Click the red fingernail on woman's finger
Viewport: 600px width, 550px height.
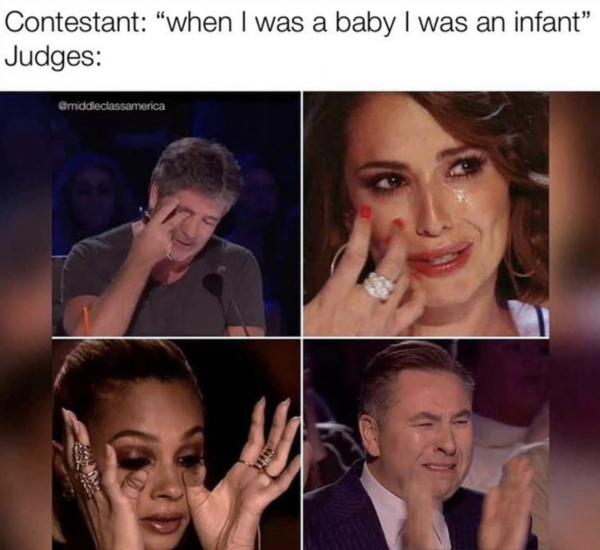(365, 211)
